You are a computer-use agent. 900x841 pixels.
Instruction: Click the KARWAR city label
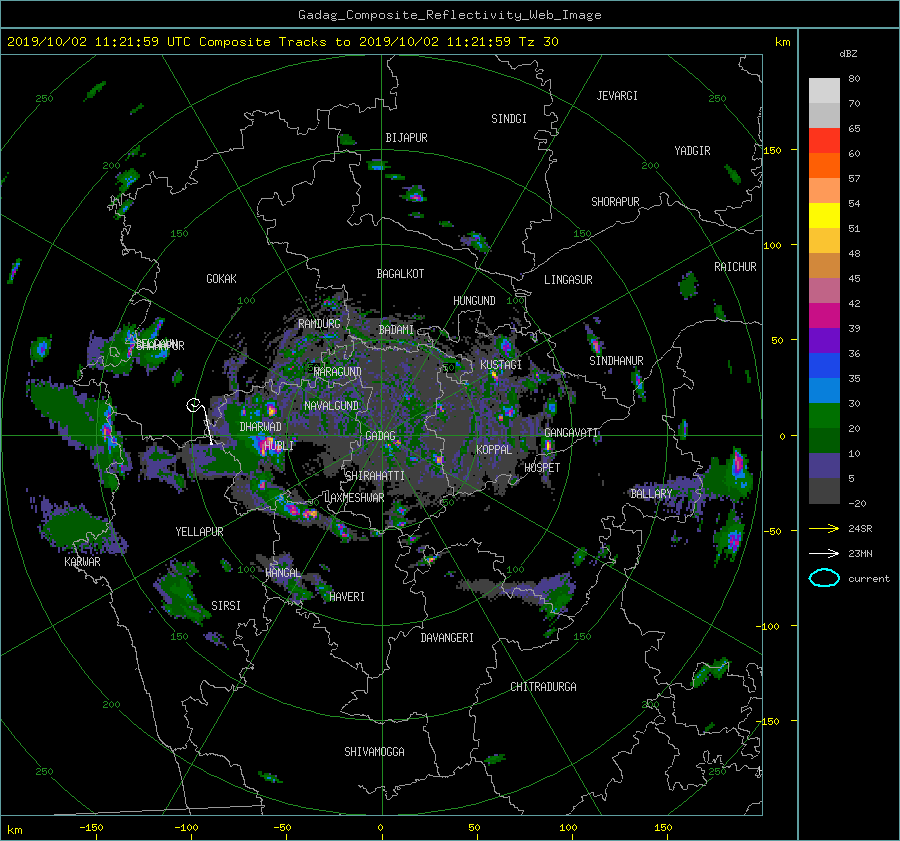tap(83, 562)
